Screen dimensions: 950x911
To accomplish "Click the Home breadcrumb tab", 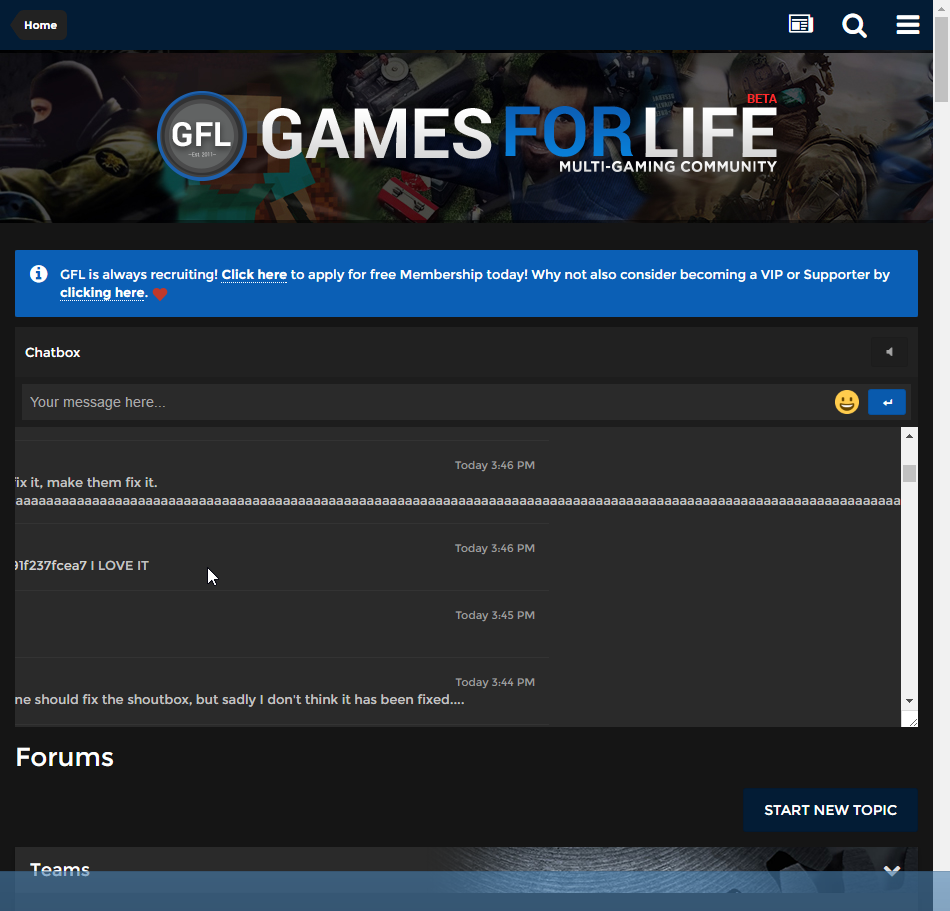I will pyautogui.click(x=40, y=25).
